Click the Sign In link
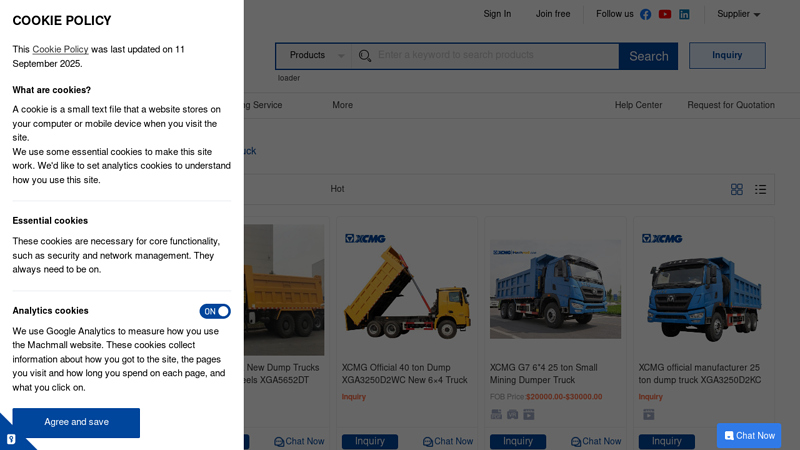800x450 pixels. [497, 14]
